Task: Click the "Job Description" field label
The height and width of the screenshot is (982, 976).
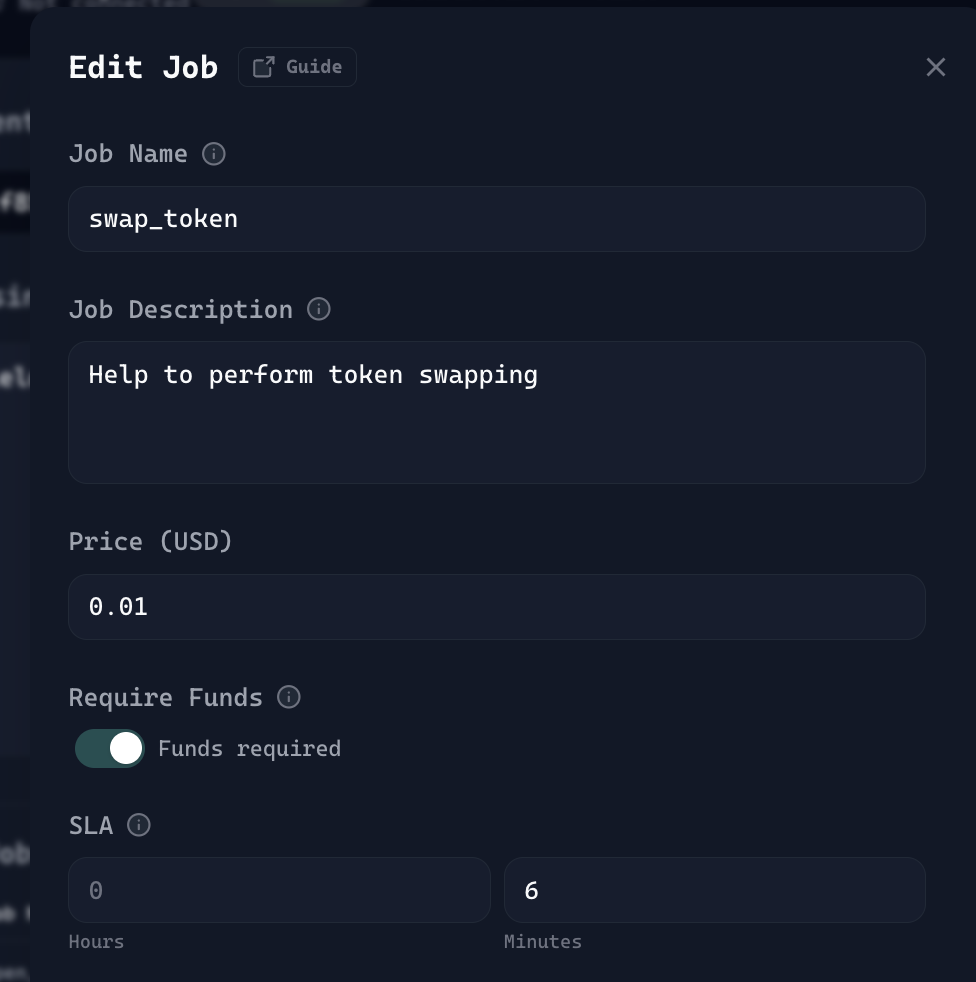Action: (180, 310)
